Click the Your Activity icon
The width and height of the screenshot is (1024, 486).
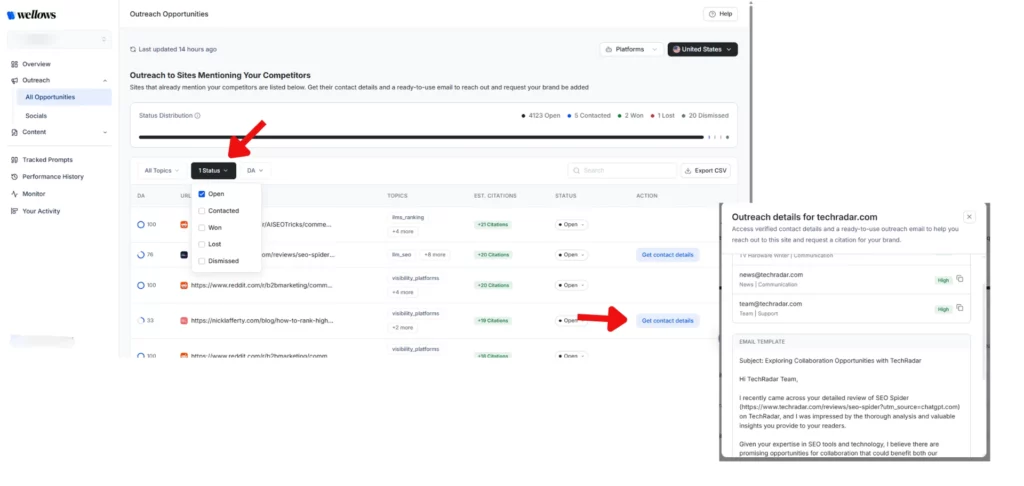point(14,211)
